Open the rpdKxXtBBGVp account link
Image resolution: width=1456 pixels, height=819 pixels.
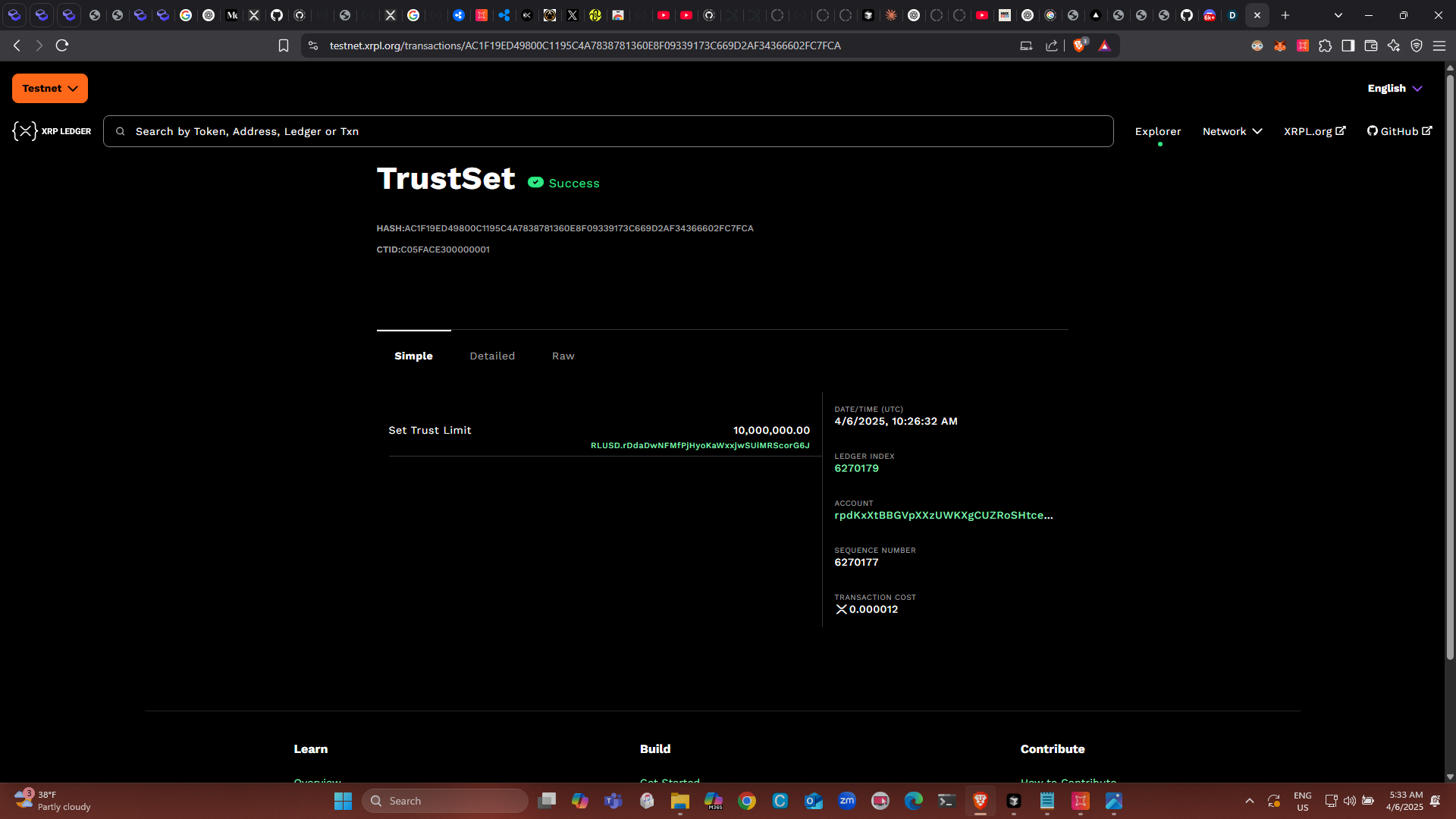tap(943, 515)
